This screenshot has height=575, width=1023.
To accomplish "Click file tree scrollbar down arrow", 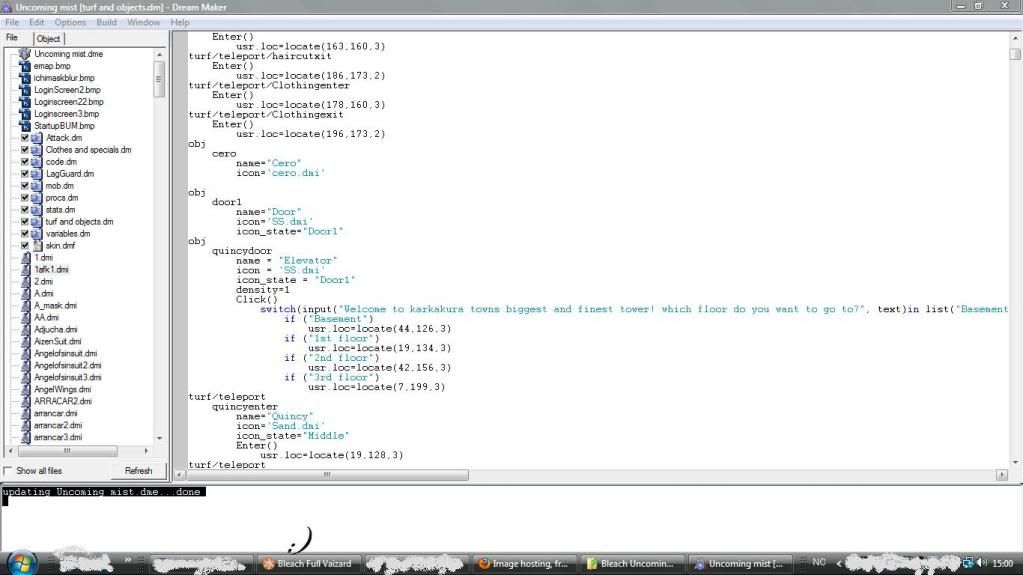I will coord(159,438).
